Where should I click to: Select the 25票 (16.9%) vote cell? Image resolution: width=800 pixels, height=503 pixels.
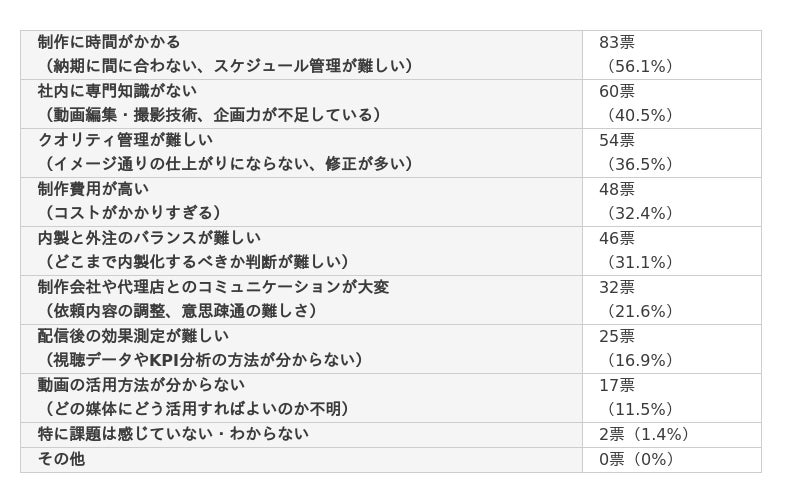tap(671, 348)
